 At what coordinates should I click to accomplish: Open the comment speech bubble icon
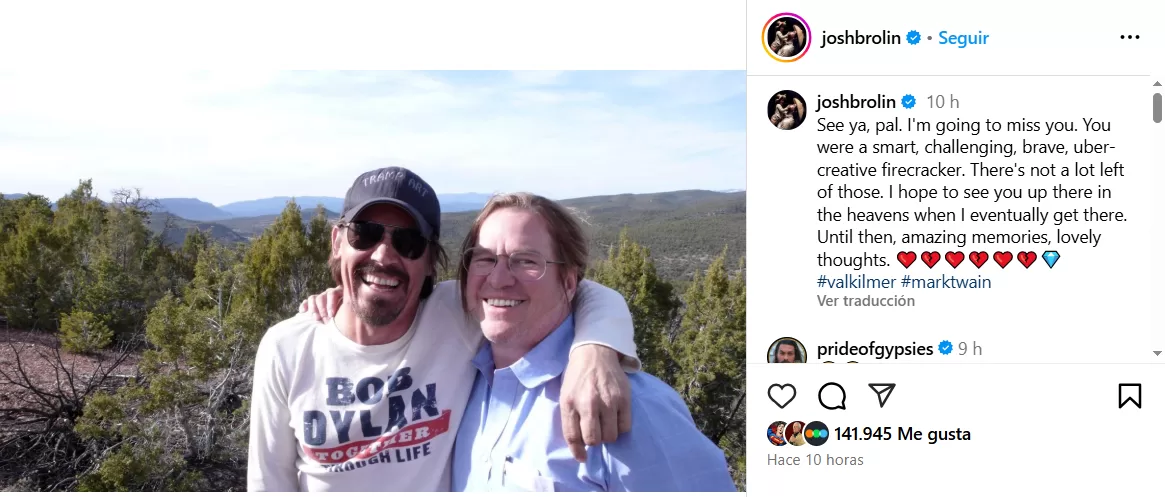(x=832, y=396)
